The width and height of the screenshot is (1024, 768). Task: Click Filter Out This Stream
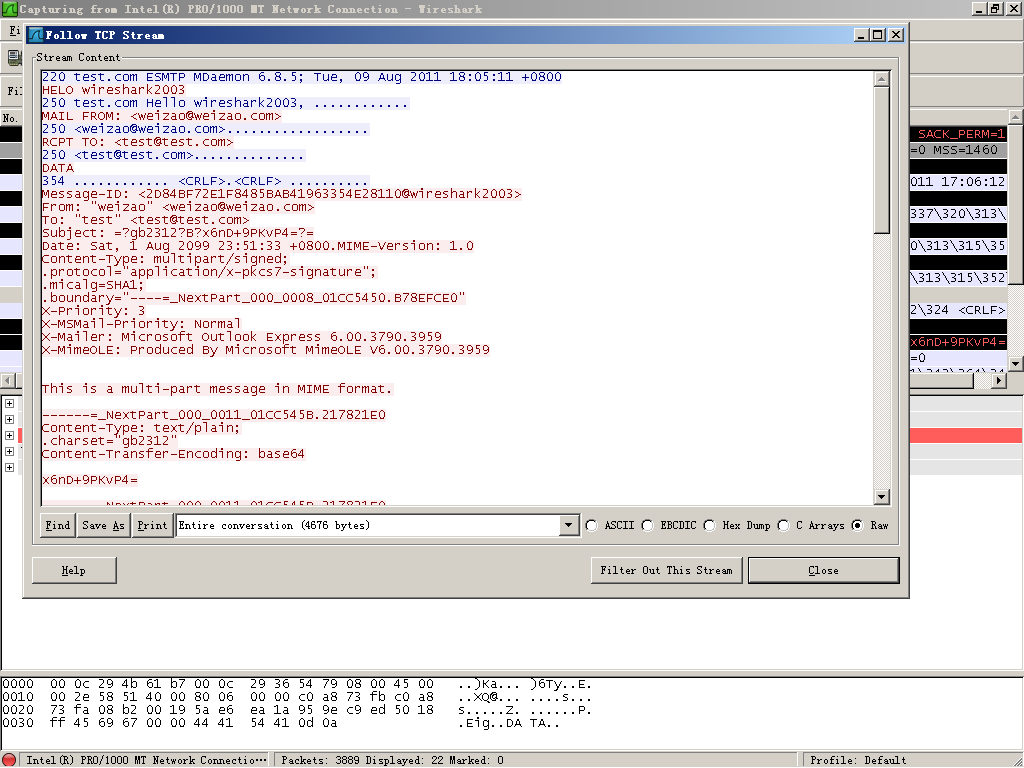[x=666, y=571]
